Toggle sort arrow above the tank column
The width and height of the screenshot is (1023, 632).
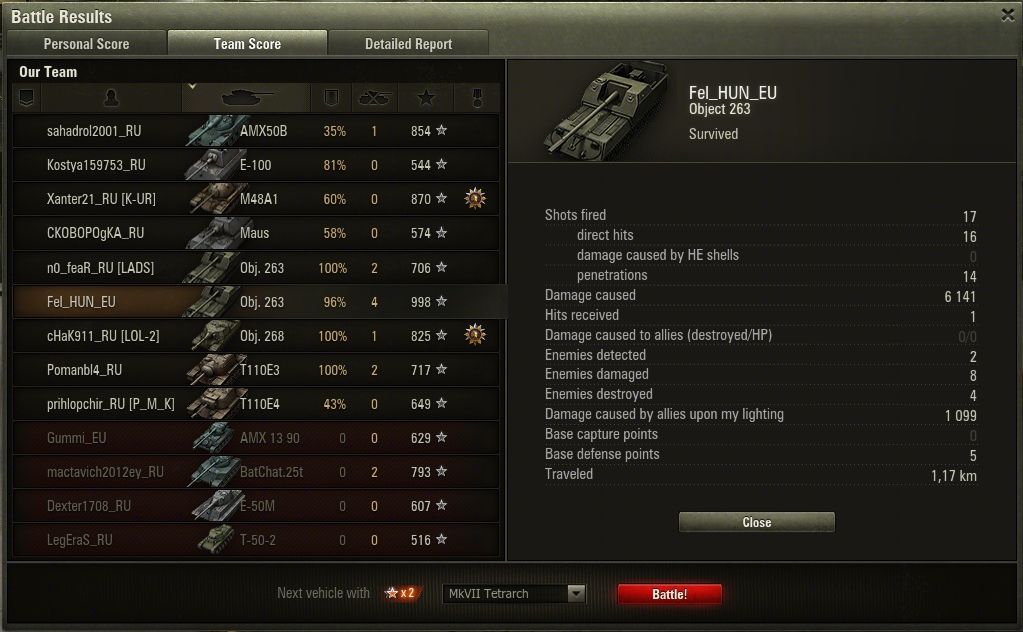192,86
